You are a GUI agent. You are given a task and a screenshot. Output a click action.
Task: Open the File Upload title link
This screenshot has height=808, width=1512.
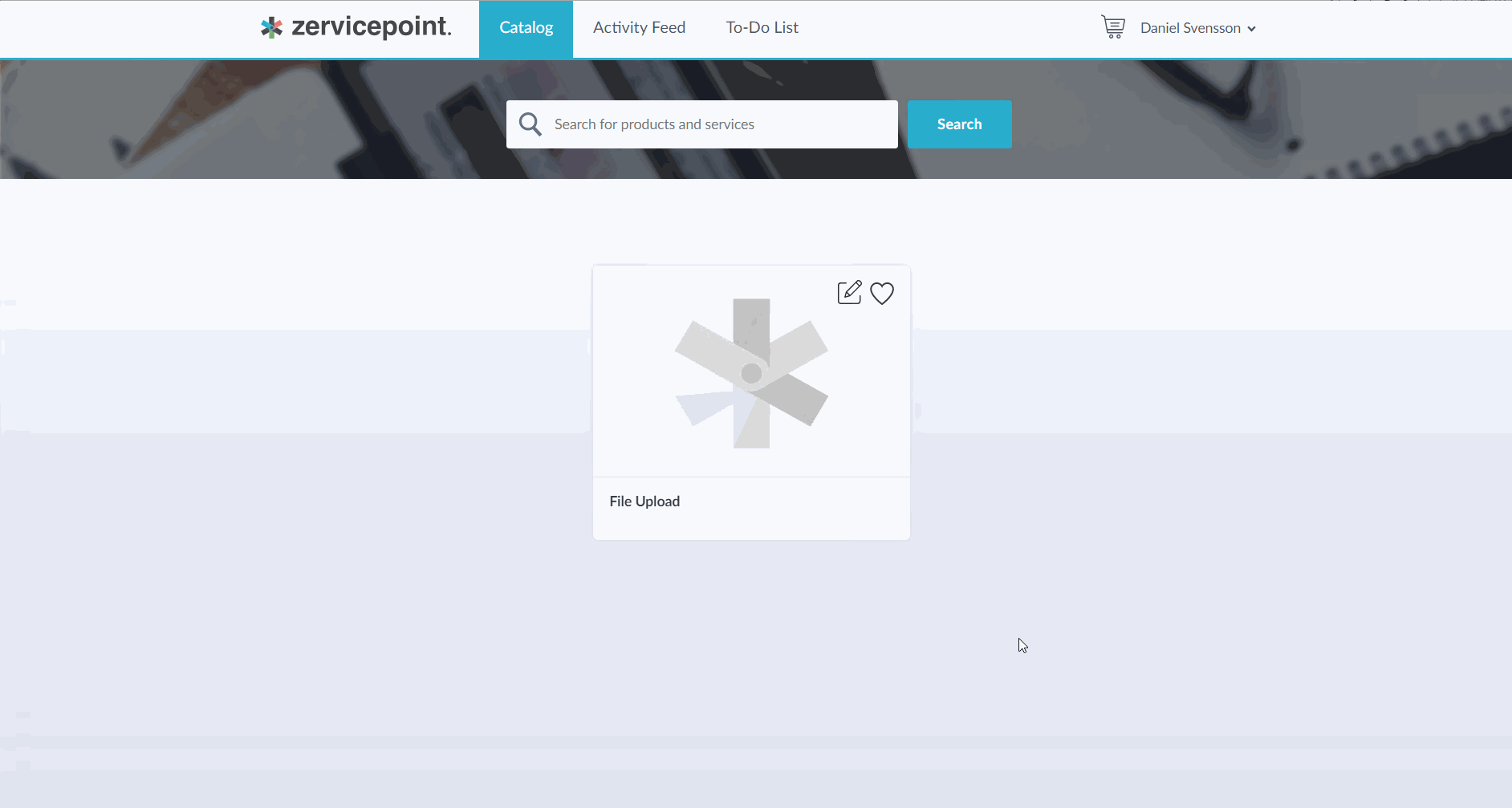644,501
